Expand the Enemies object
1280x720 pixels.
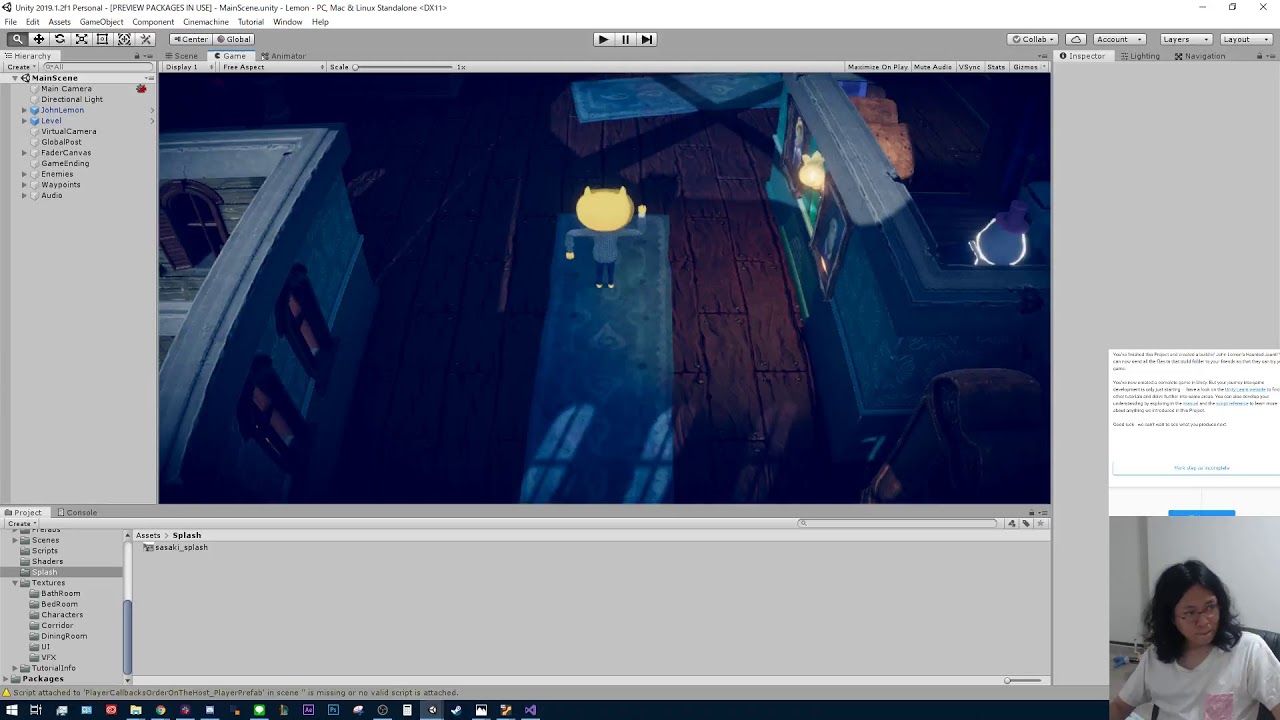click(25, 174)
